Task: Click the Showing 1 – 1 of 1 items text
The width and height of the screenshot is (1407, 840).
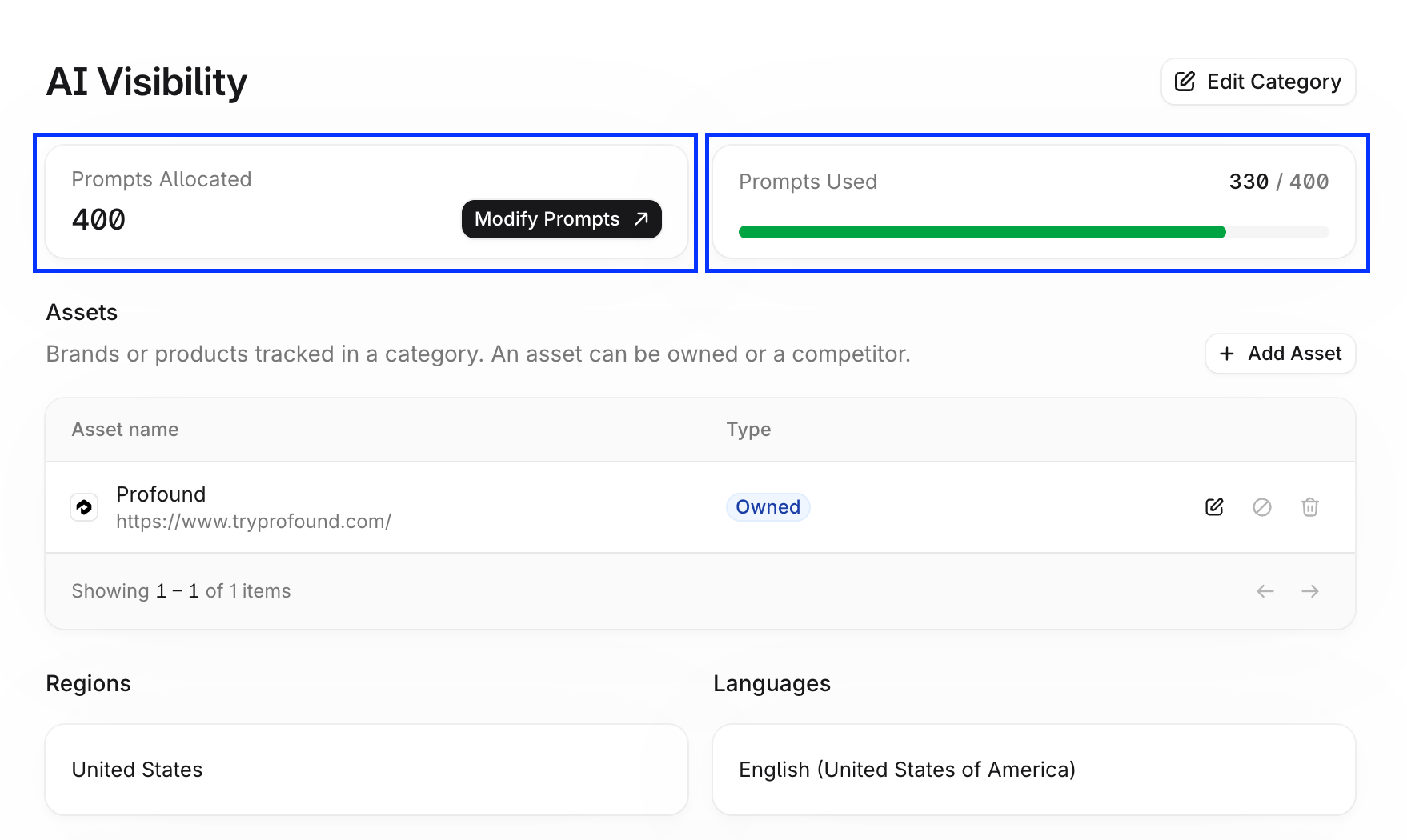Action: (x=181, y=591)
